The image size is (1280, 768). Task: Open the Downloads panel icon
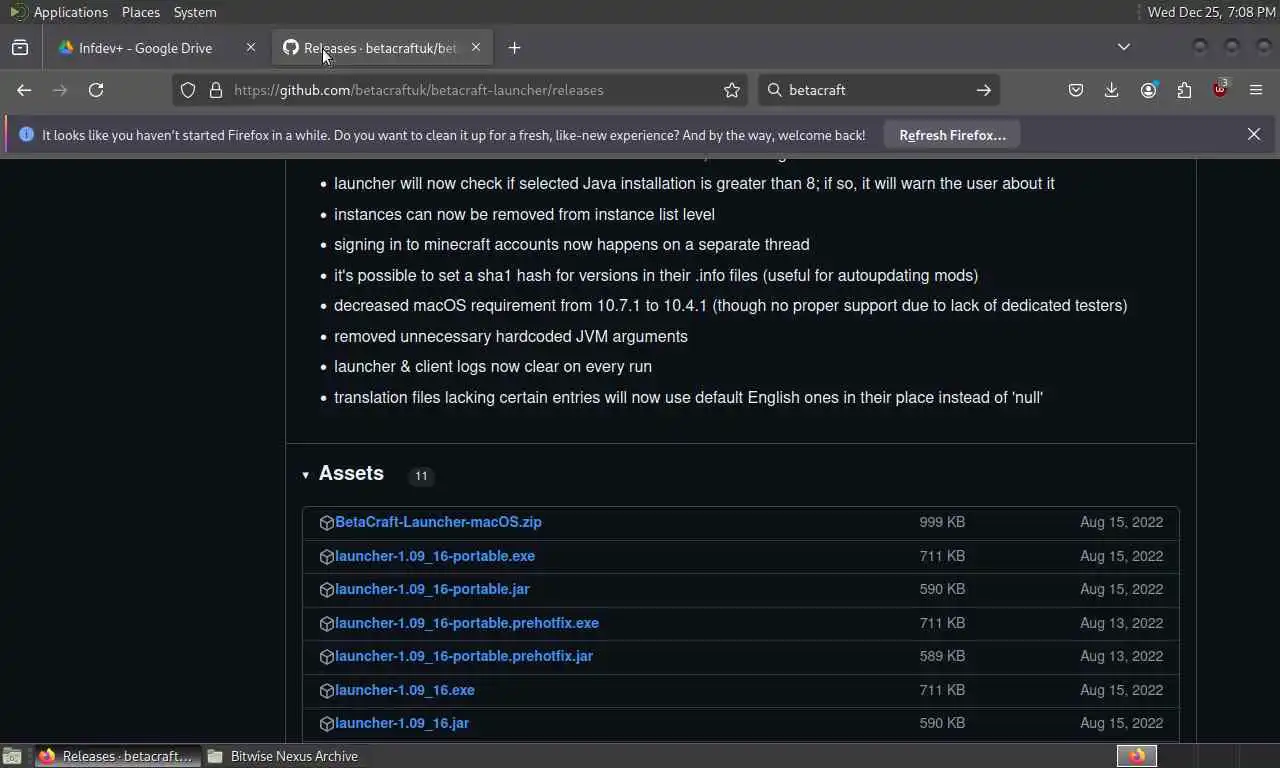click(x=1111, y=90)
